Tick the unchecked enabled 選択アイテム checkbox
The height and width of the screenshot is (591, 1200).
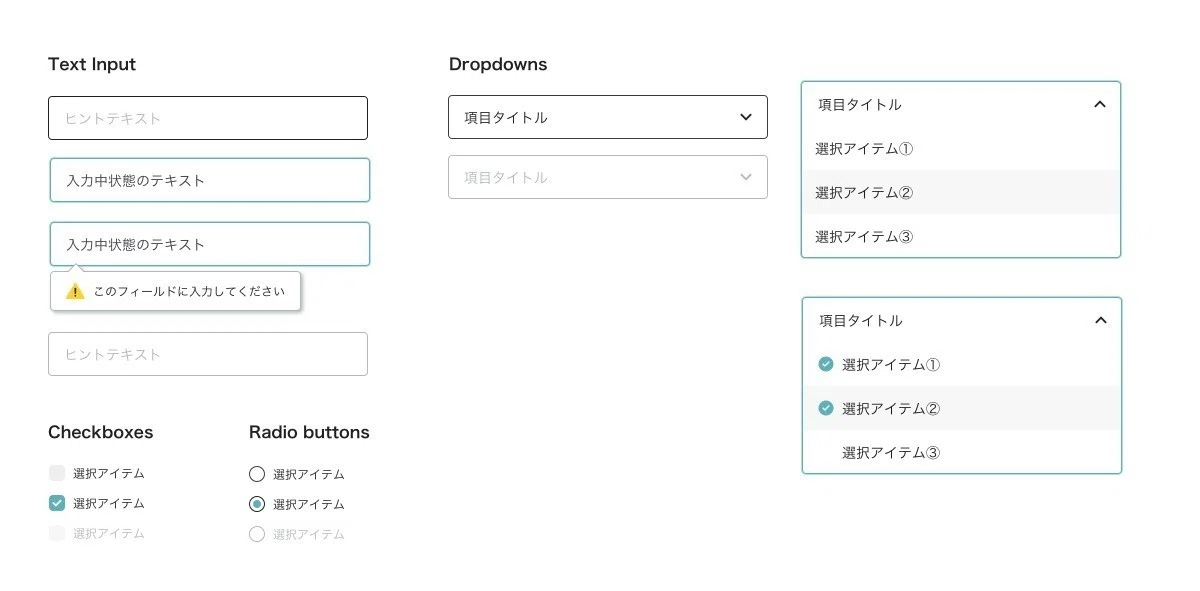pyautogui.click(x=57, y=473)
